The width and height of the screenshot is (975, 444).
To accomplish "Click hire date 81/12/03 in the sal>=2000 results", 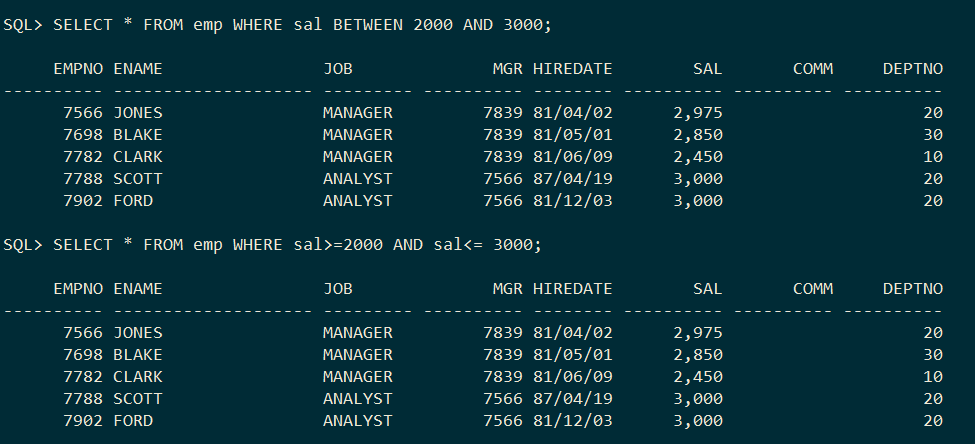I will click(x=573, y=421).
